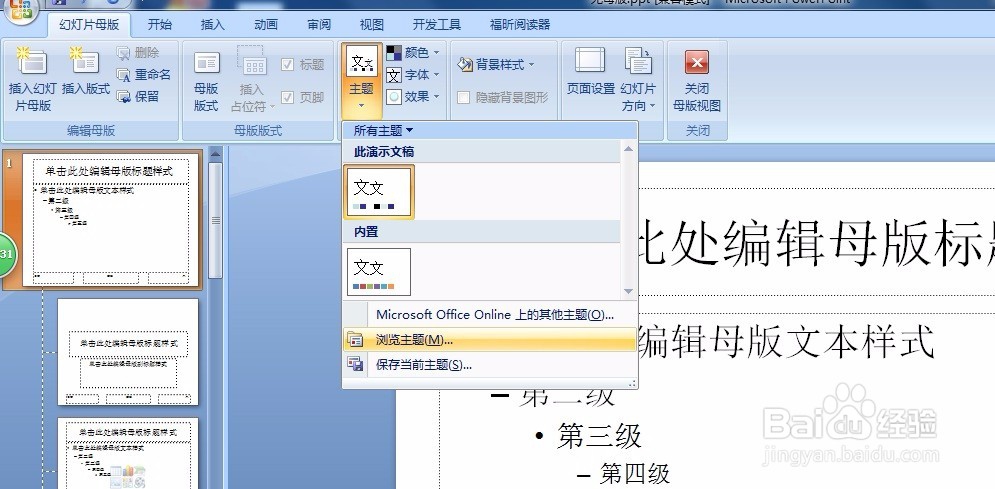The width and height of the screenshot is (995, 489).
Task: Close Master View with the red X
Action: (697, 62)
